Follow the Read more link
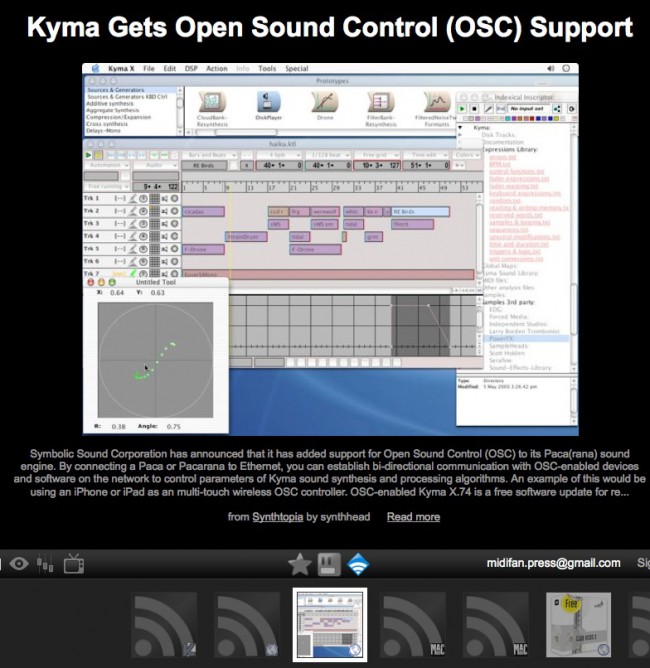Screen dimensions: 650x668 413,517
